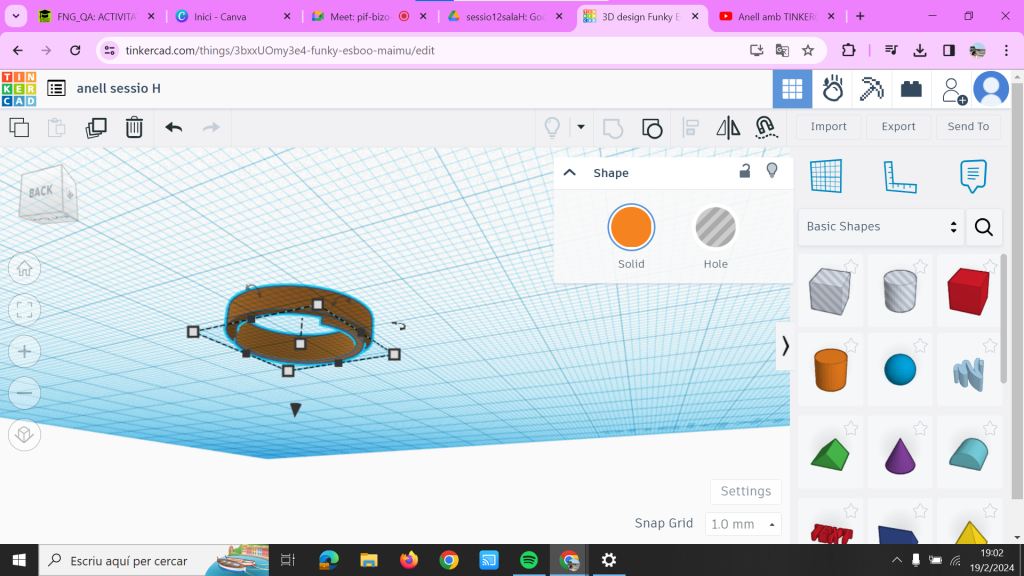Open the Workplane tool
Viewport: 1024px width, 576px height.
tap(826, 176)
